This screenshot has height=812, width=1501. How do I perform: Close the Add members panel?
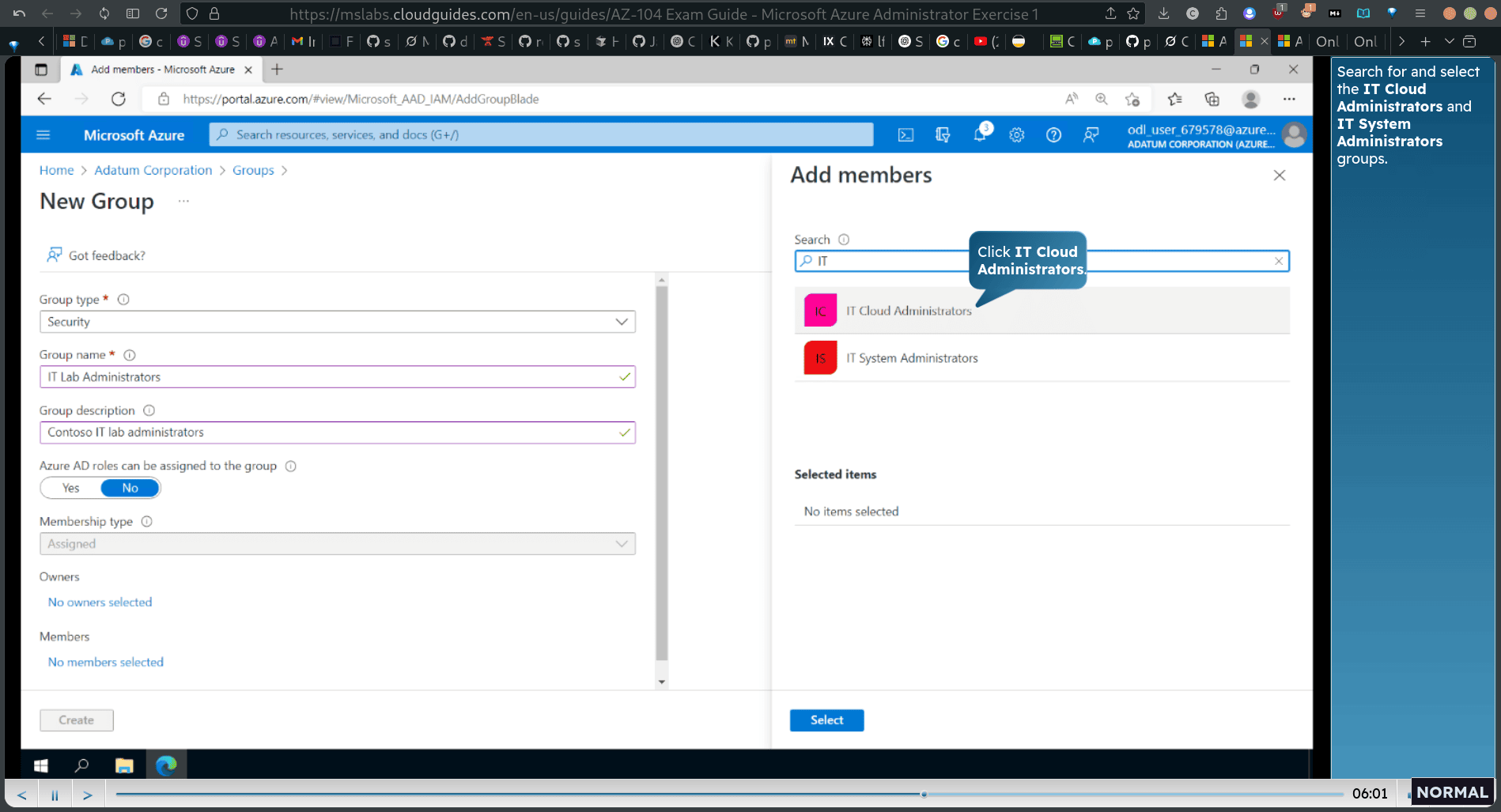point(1280,176)
